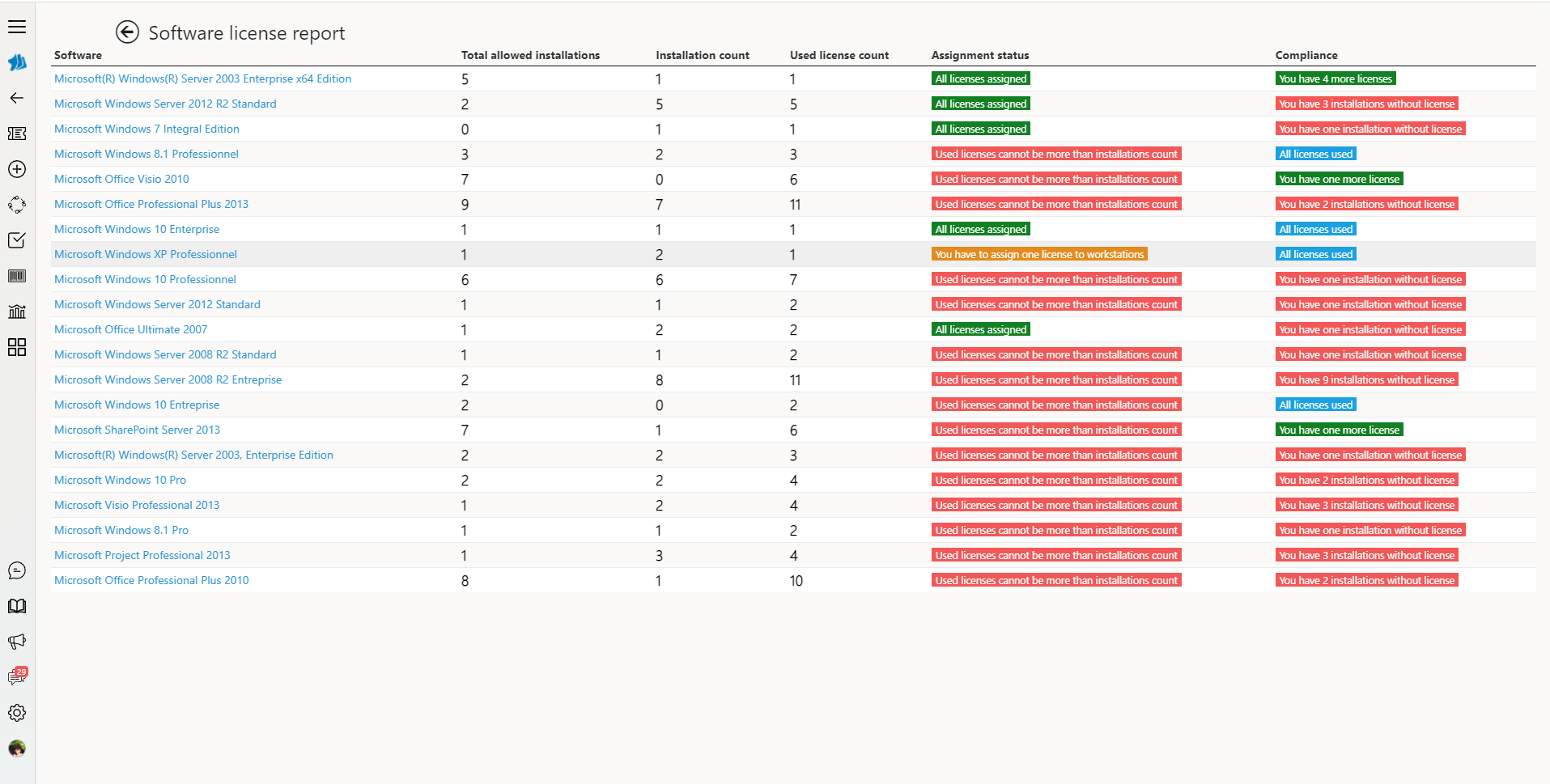1550x784 pixels.
Task: Open the barcode assets icon
Action: [x=17, y=276]
